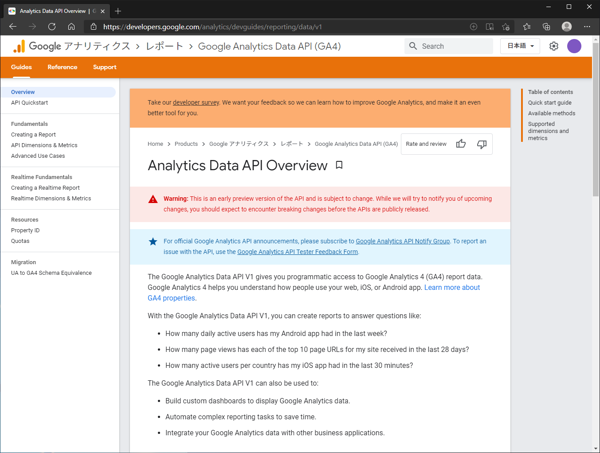Open the 日本語 language dropdown
Screen dimensions: 600x453
(520, 46)
